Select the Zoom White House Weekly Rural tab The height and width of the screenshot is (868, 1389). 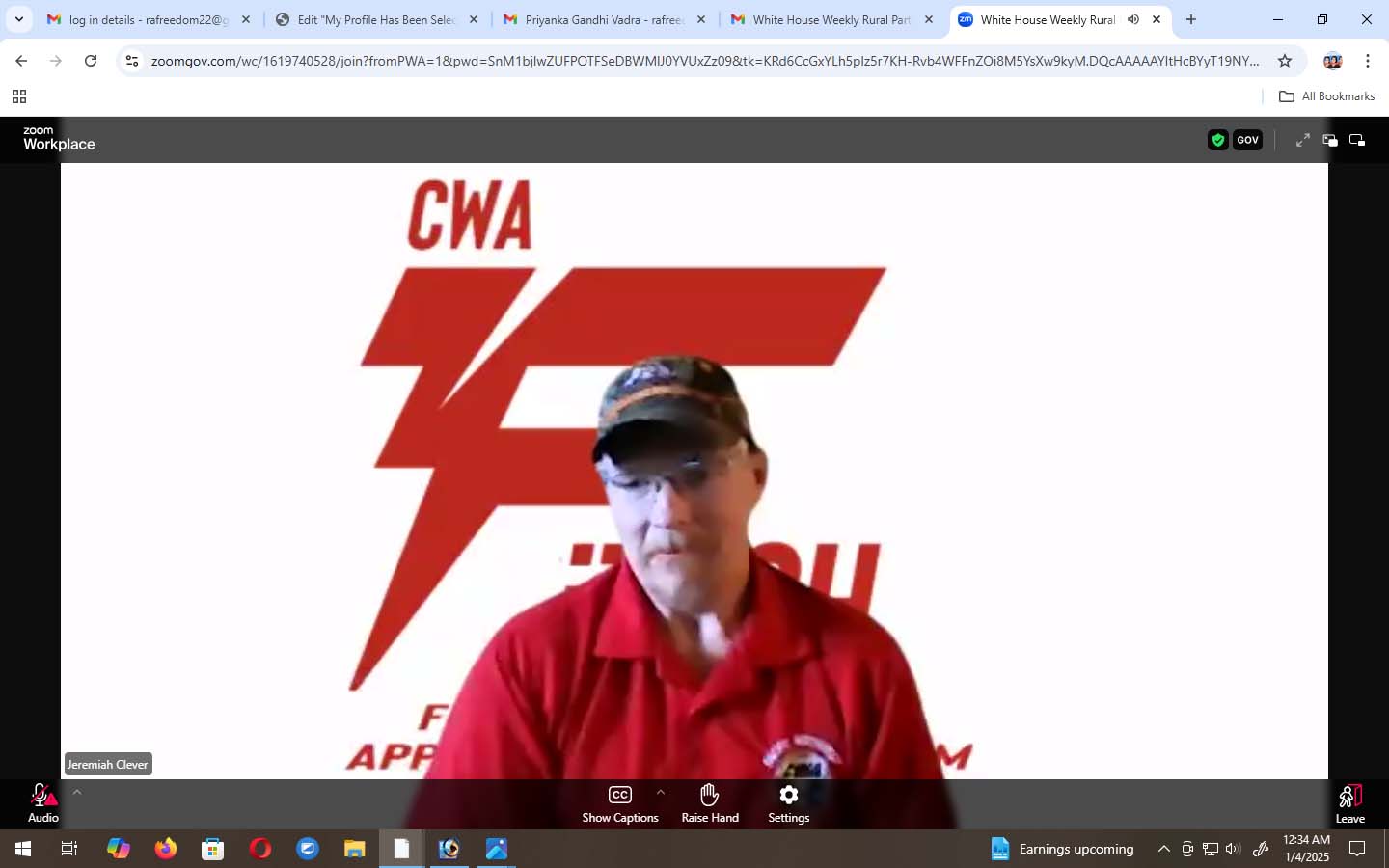tap(1047, 19)
